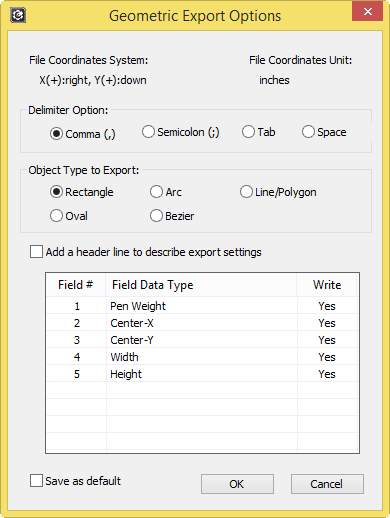390x518 pixels.
Task: Click the app icon in the title bar
Action: click(18, 15)
